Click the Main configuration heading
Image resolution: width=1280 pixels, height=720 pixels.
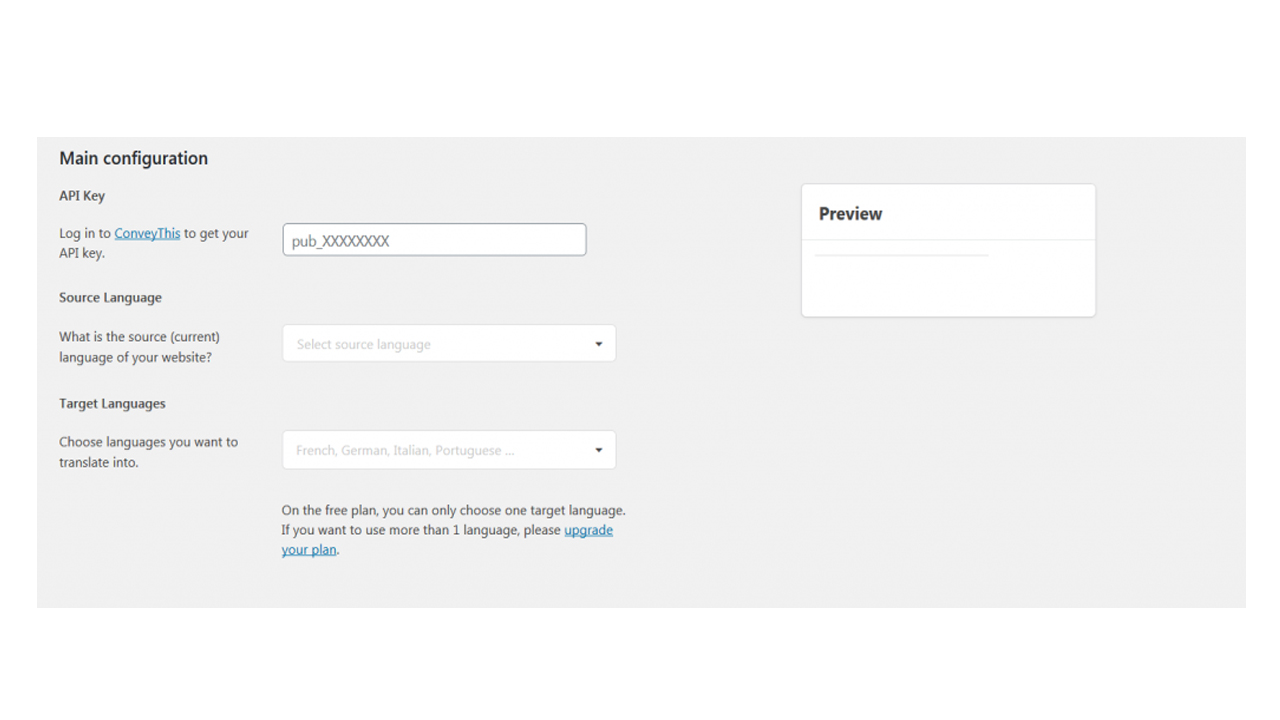133,158
